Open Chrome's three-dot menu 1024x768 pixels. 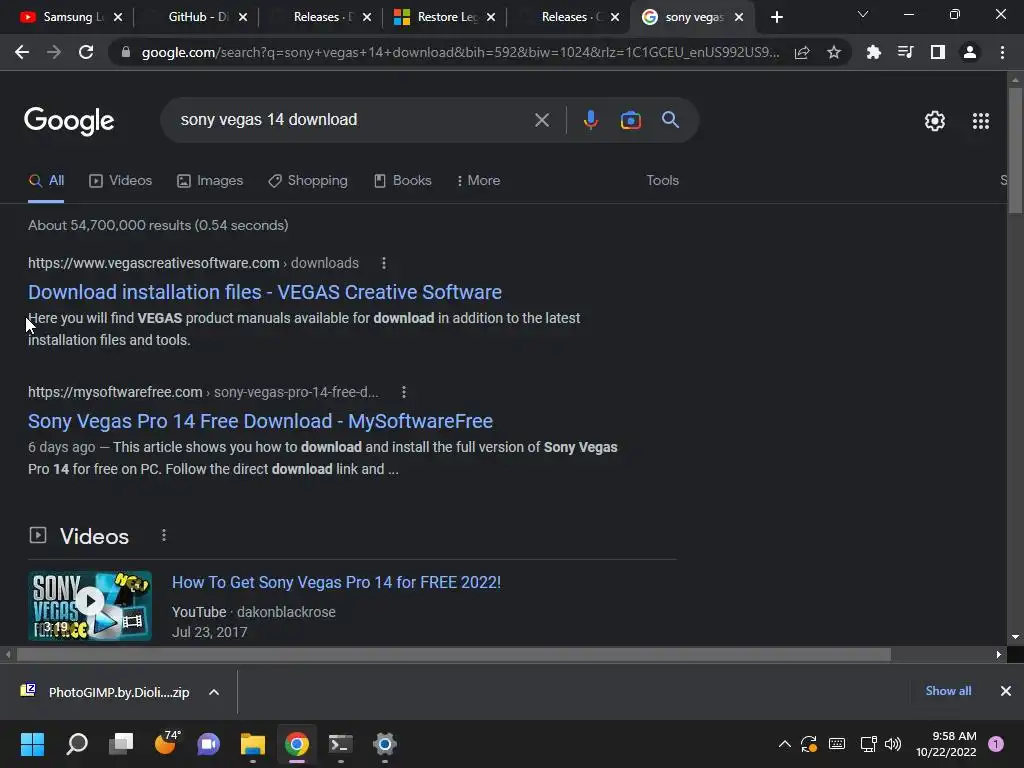(x=1002, y=52)
